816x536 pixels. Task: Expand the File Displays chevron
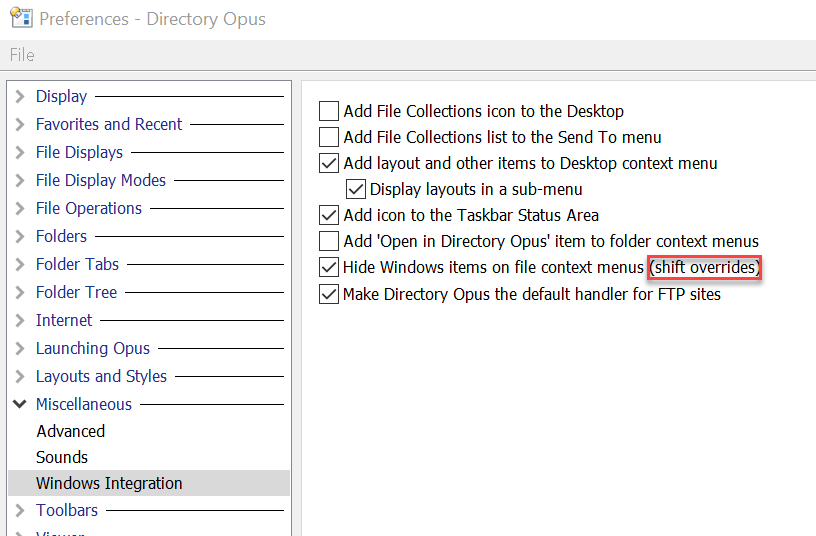[x=20, y=152]
